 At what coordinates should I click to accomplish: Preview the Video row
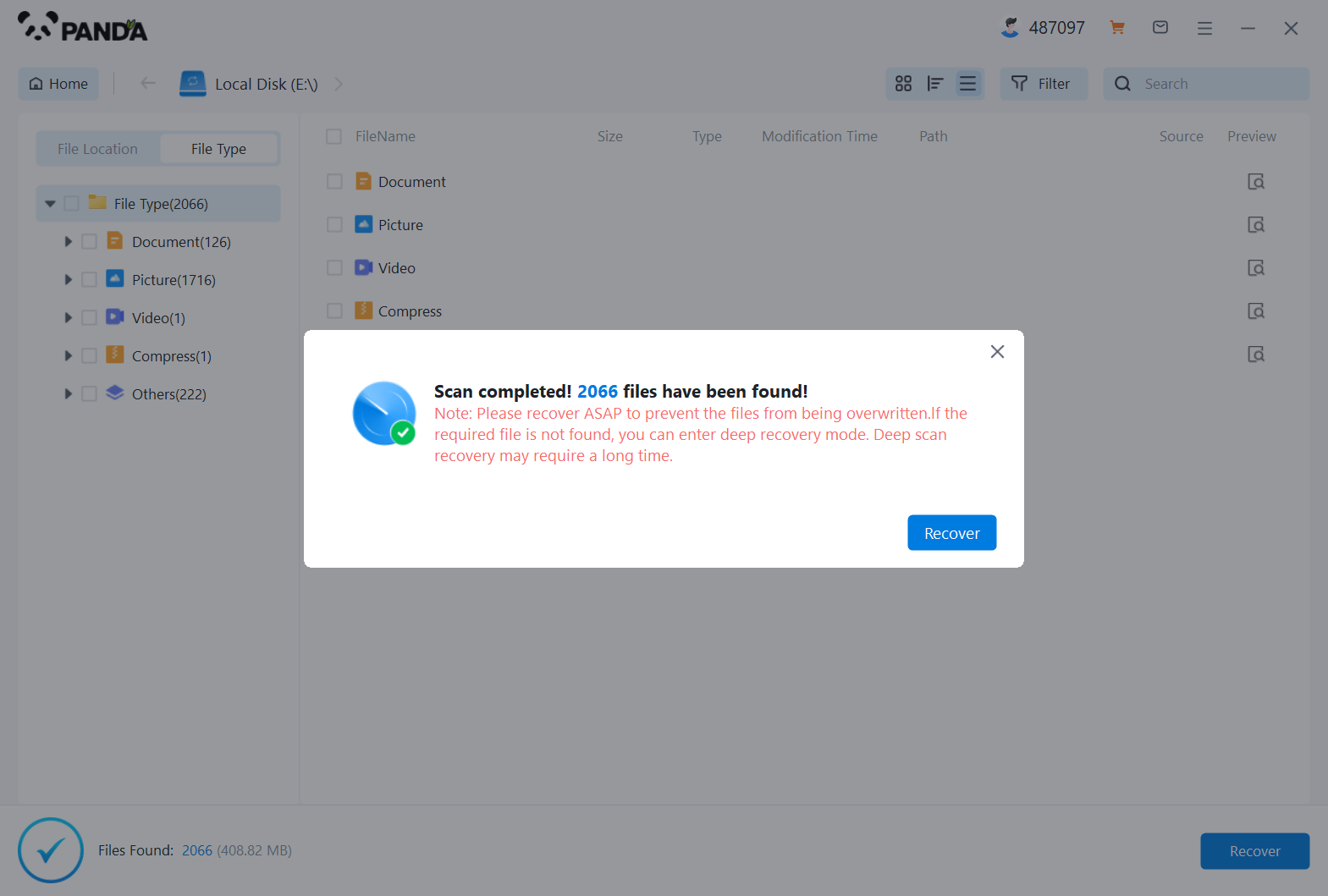(x=1256, y=268)
